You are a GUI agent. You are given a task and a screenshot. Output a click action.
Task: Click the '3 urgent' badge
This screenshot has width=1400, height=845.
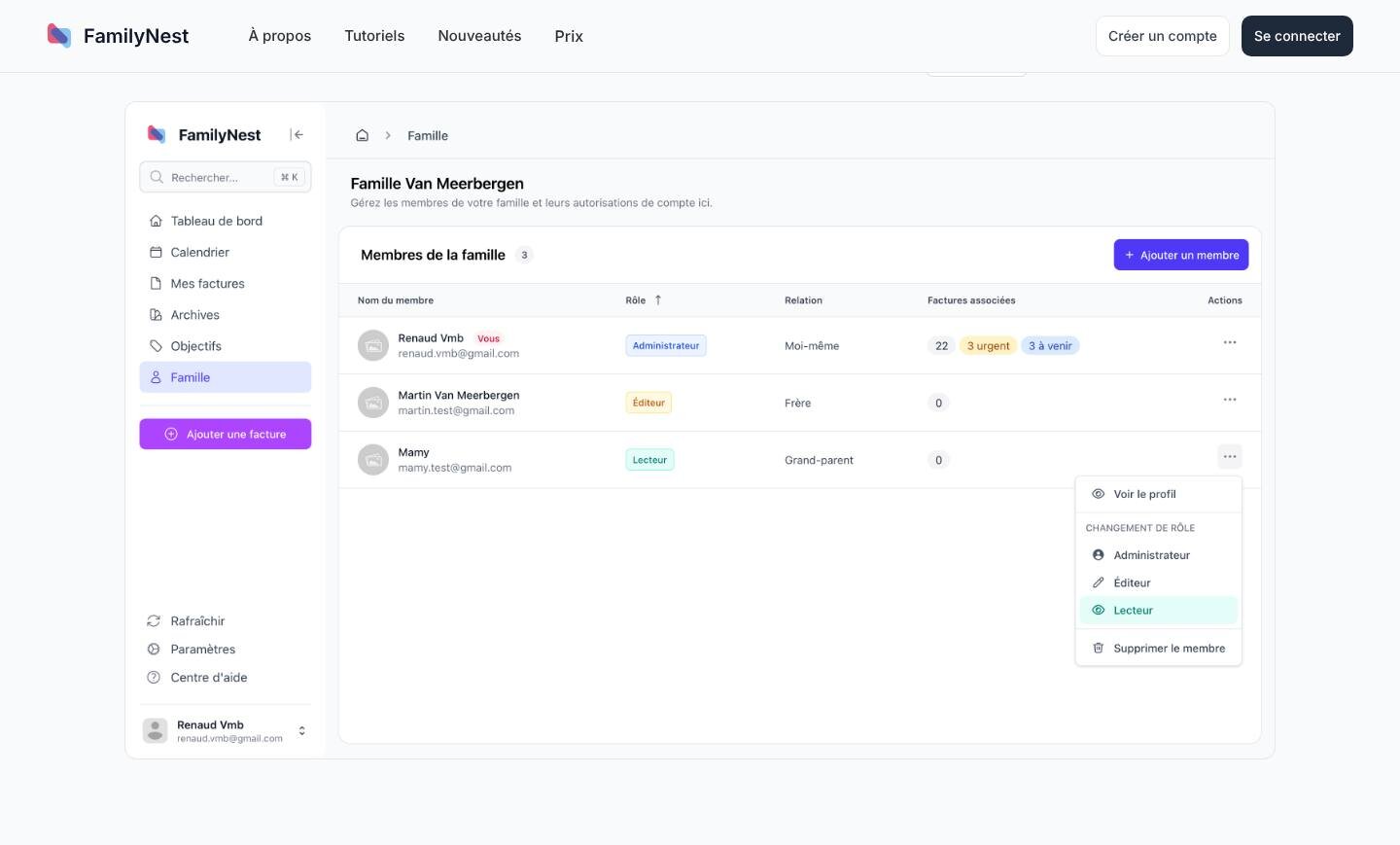click(x=988, y=346)
